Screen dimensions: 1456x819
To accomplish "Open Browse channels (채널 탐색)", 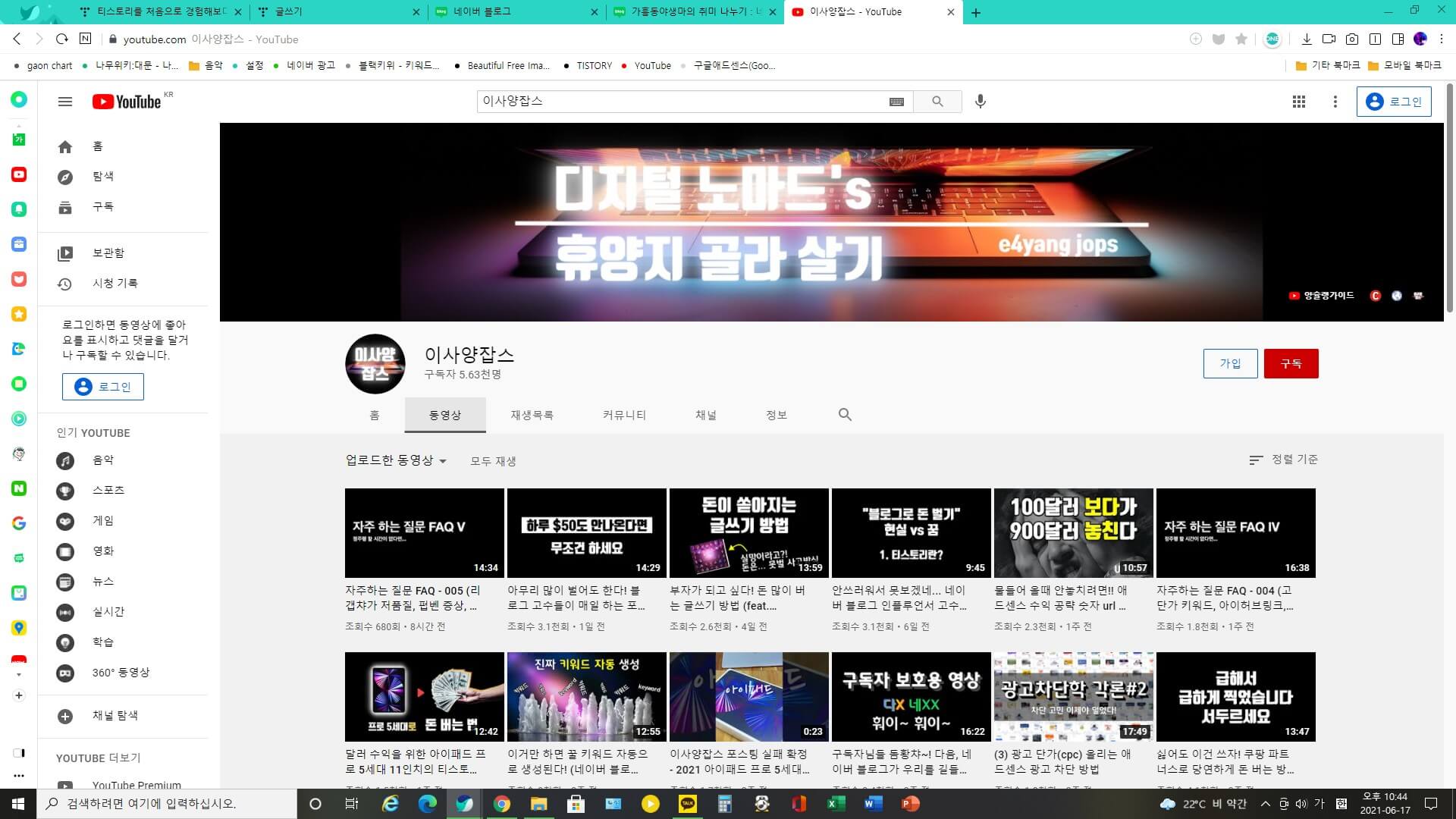I will tap(123, 716).
